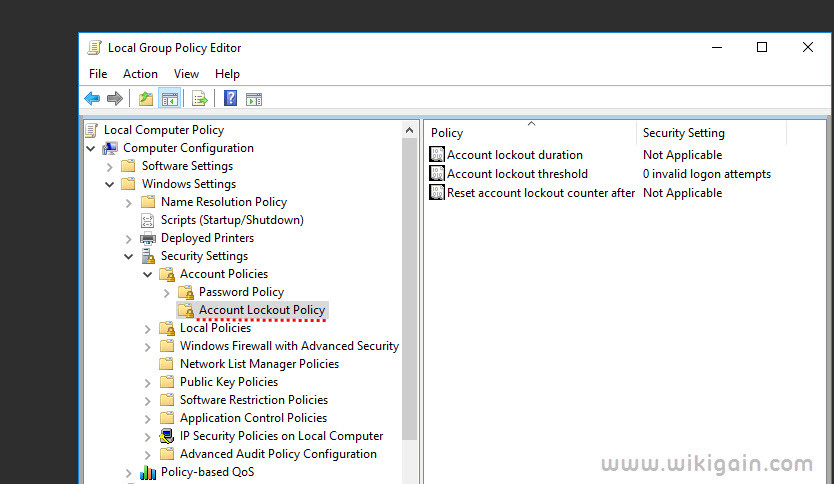Click the Back arrow toolbar icon
Image resolution: width=834 pixels, height=484 pixels.
tap(92, 98)
